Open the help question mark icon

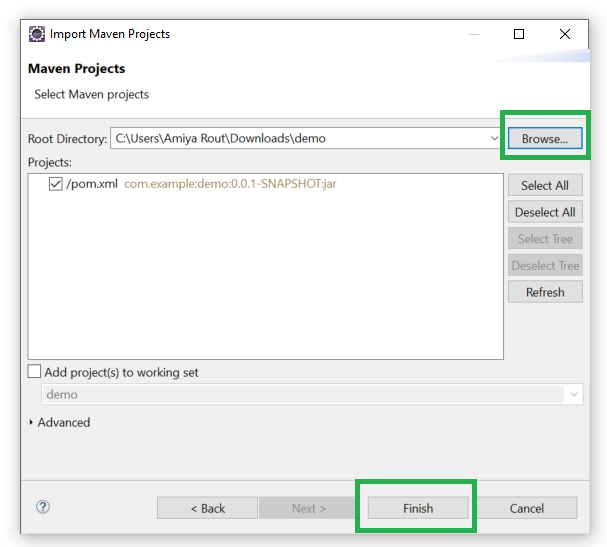pyautogui.click(x=43, y=506)
